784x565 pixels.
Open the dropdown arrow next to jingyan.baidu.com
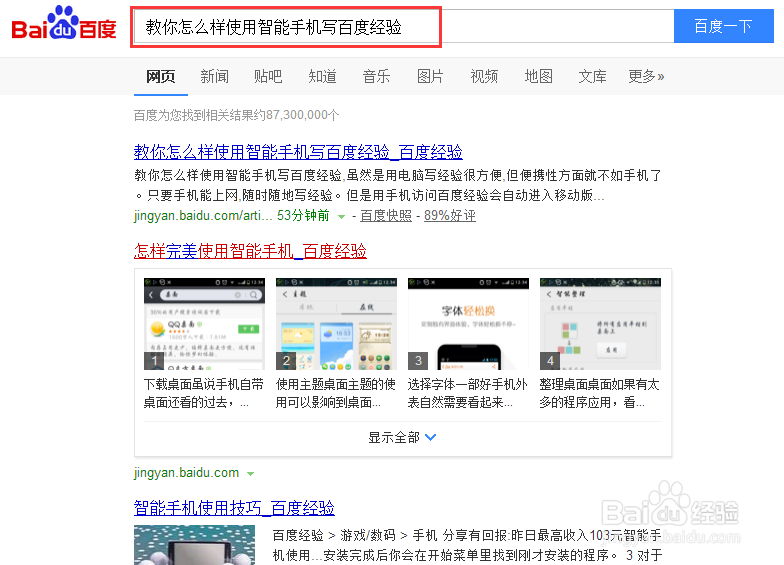[250, 474]
